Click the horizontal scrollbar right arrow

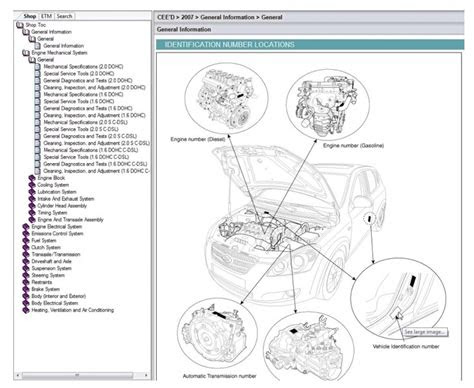(x=146, y=375)
